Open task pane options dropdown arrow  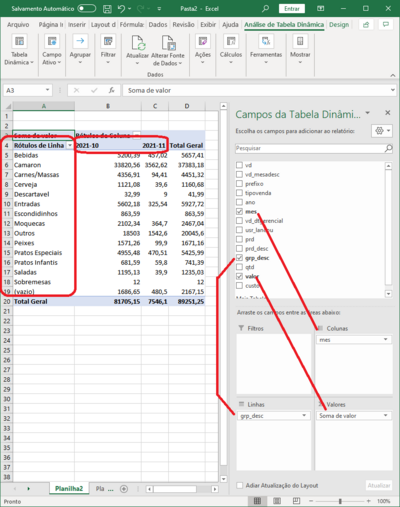[x=368, y=113]
